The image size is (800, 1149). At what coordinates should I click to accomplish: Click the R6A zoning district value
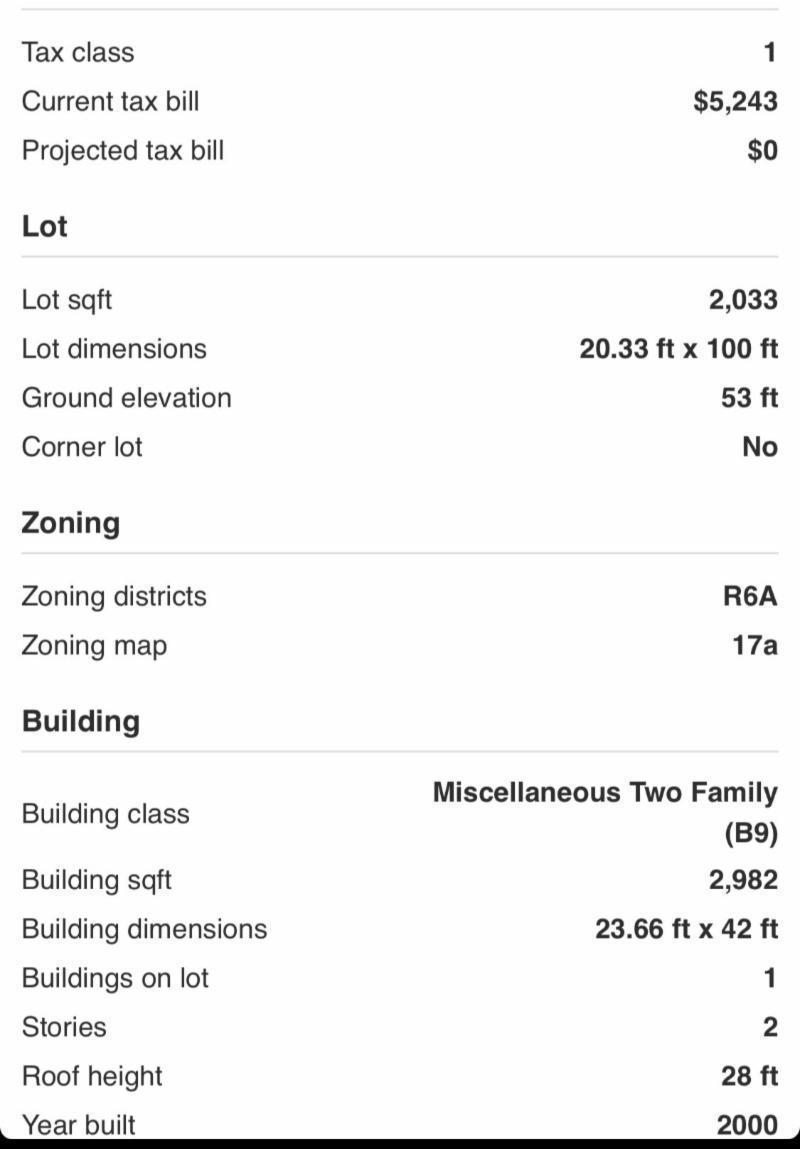pyautogui.click(x=749, y=596)
